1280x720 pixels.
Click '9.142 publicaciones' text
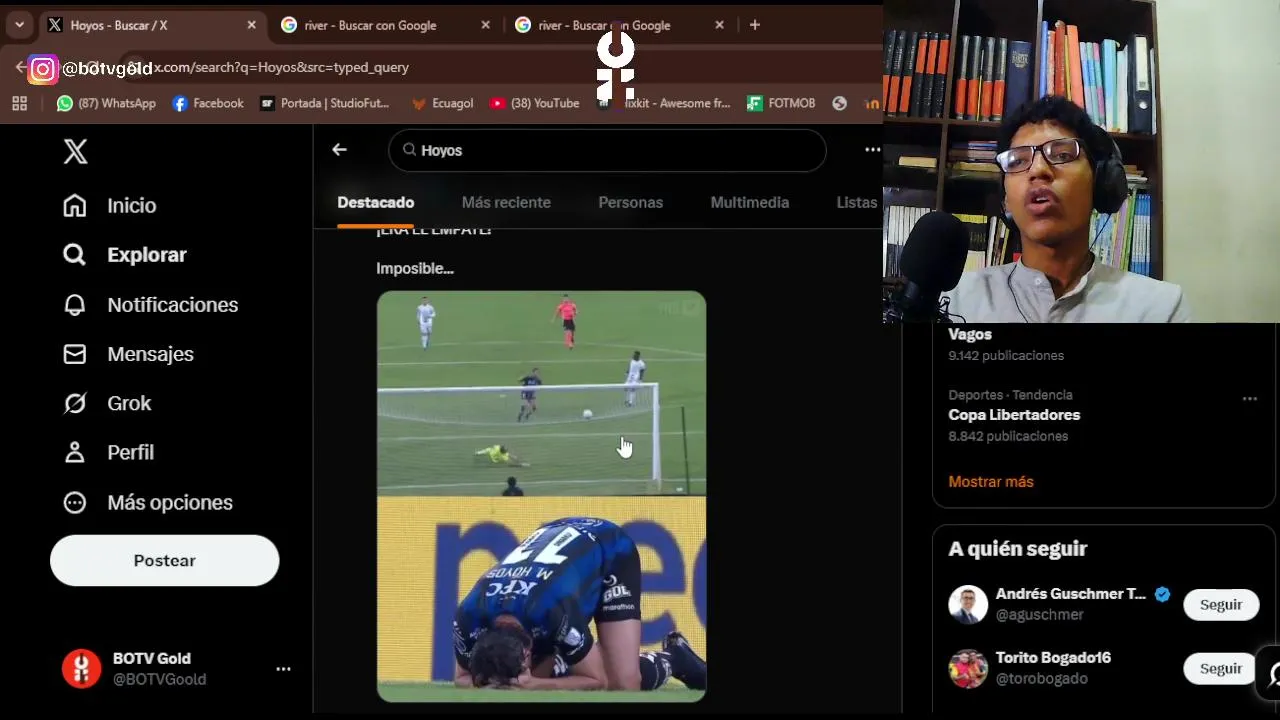[x=1006, y=355]
